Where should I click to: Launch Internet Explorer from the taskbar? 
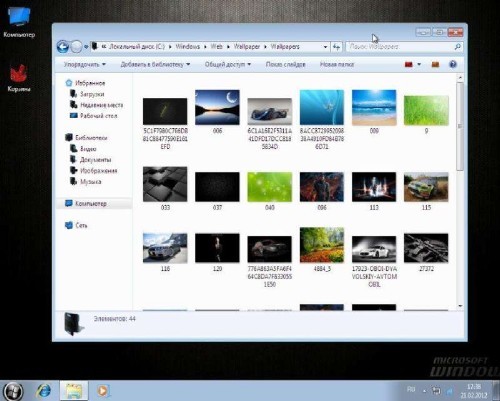click(44, 391)
